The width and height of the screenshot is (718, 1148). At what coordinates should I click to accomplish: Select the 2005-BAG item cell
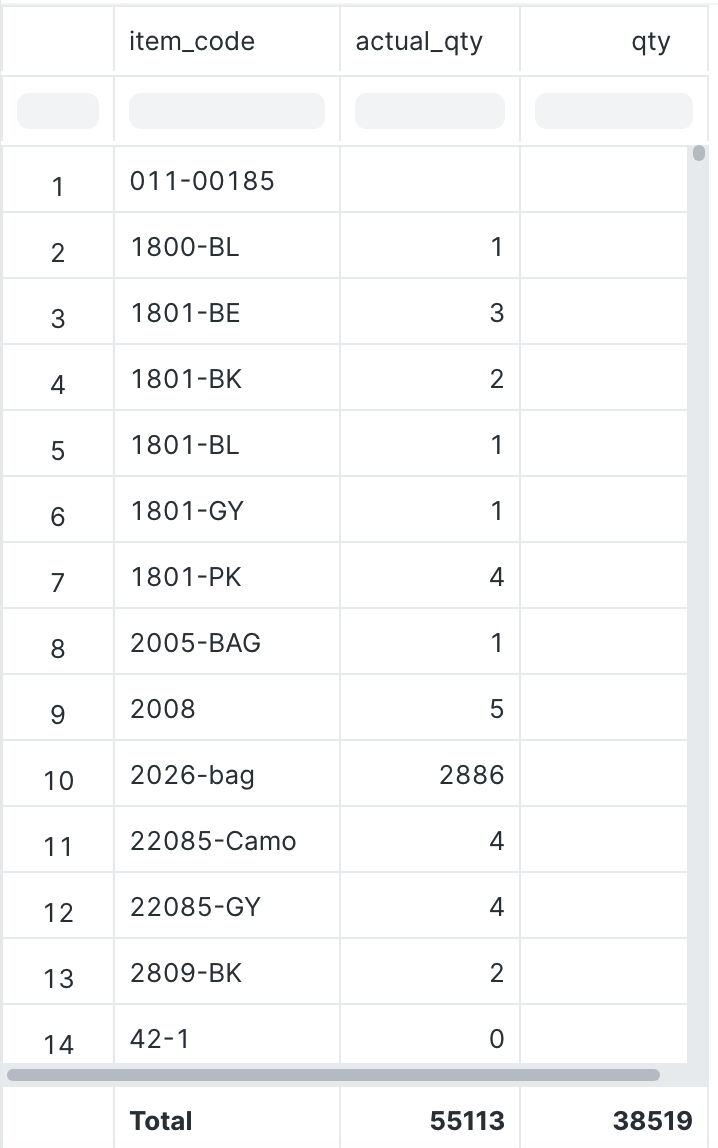point(227,642)
